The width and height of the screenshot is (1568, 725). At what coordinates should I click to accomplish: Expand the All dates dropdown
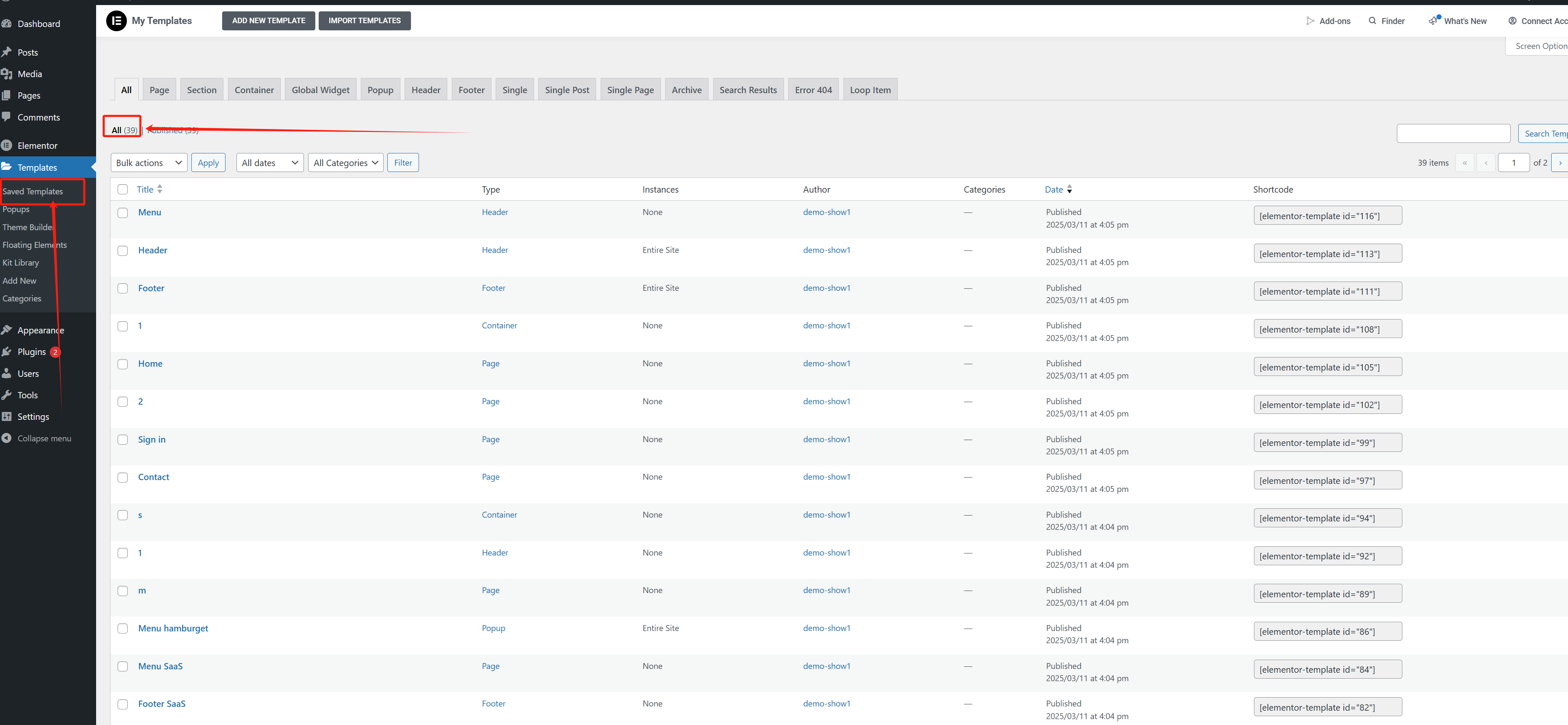(x=270, y=163)
